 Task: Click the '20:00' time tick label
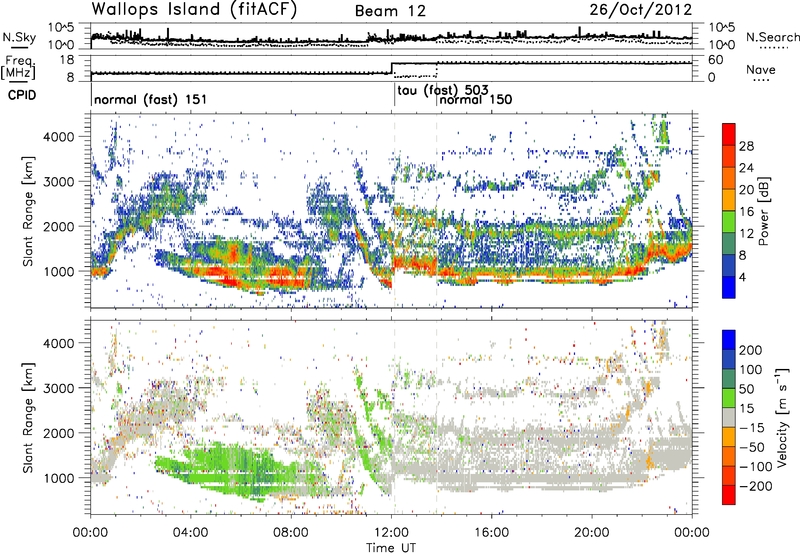[x=592, y=533]
